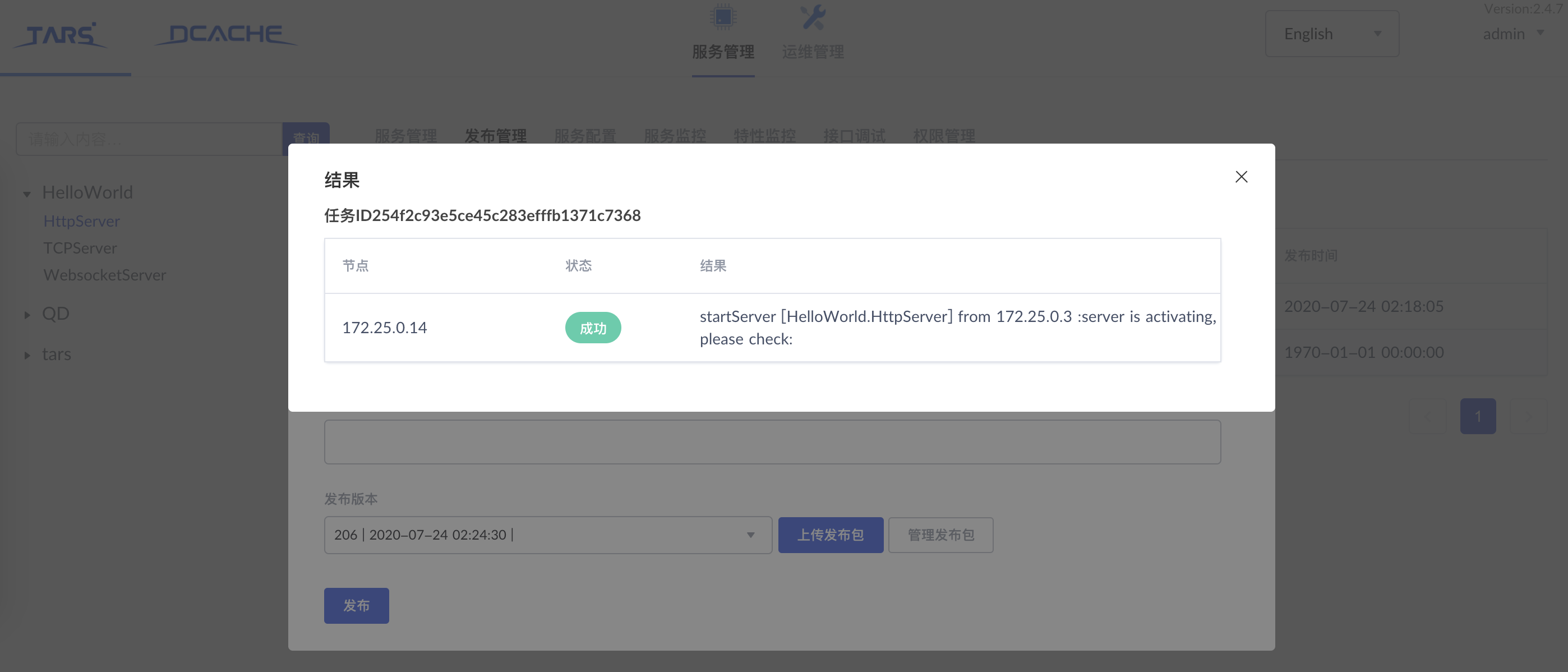Click the 发布 publish button
Screen dimensions: 1568x672
pyautogui.click(x=356, y=606)
